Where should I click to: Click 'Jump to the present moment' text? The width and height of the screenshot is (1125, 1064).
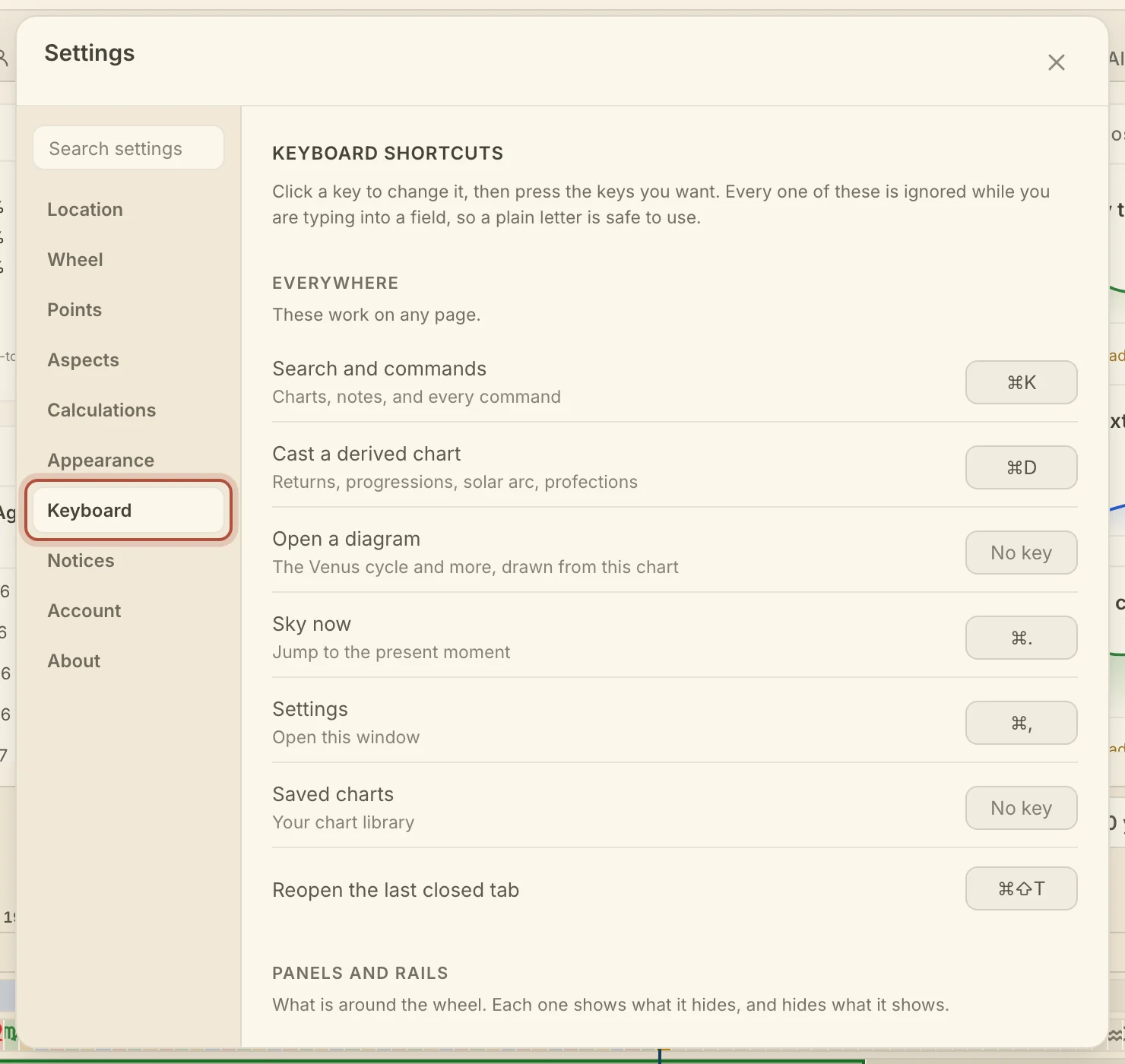click(x=391, y=652)
